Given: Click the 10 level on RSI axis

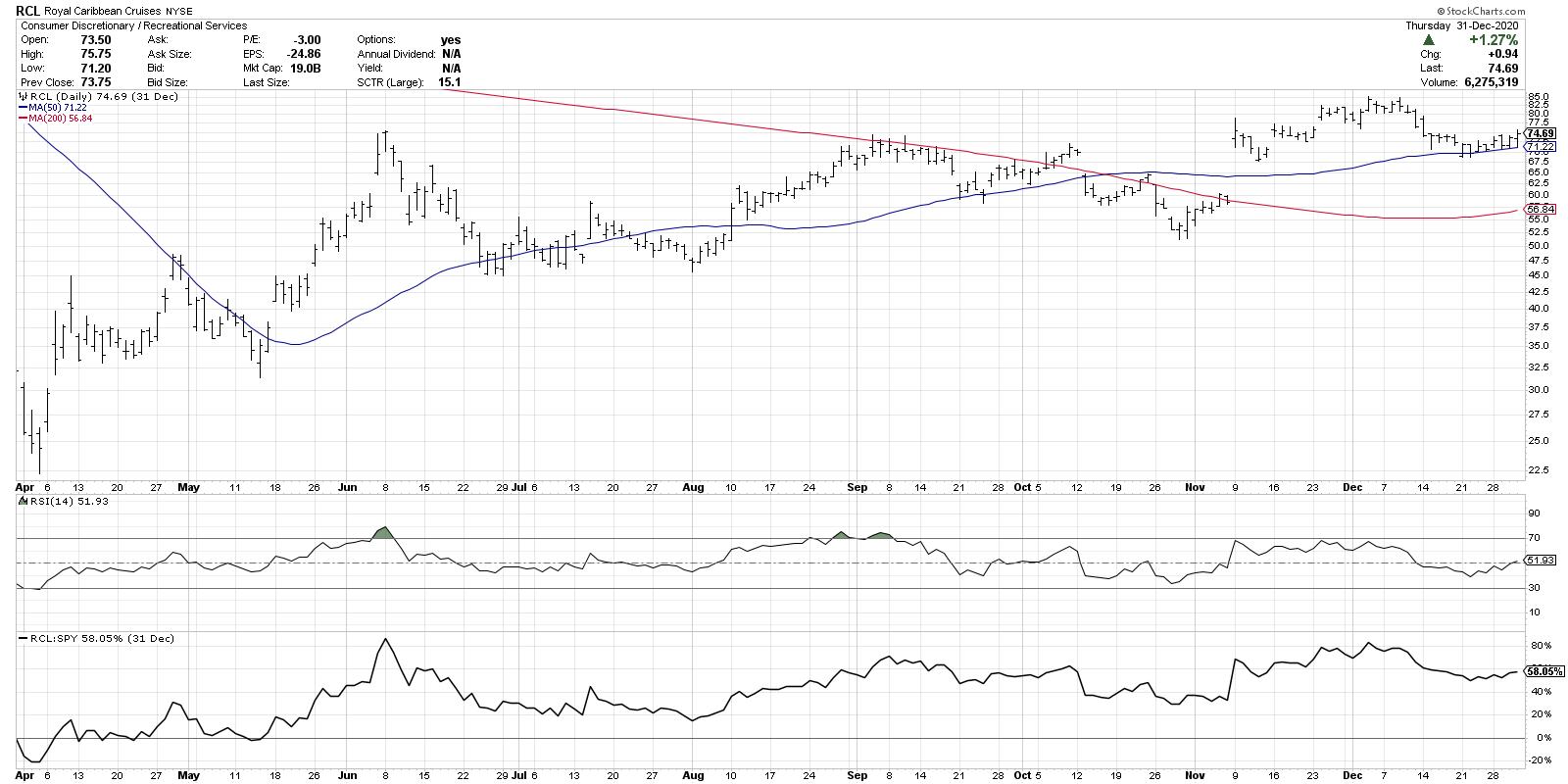Looking at the screenshot, I should point(1534,612).
